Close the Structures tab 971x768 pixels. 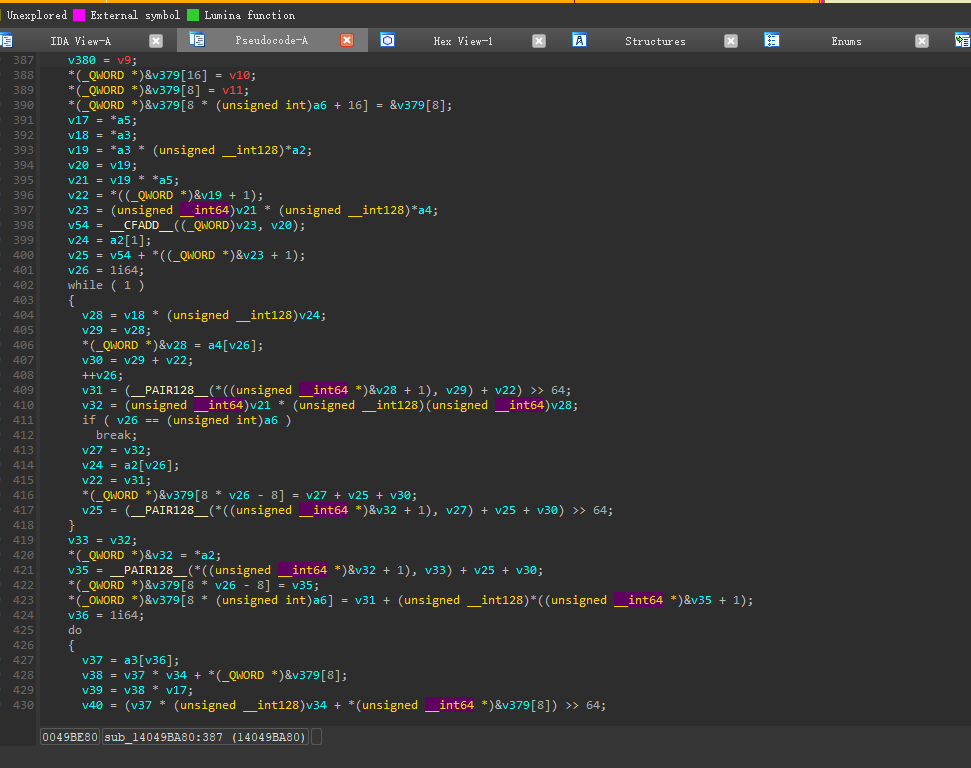coord(730,41)
